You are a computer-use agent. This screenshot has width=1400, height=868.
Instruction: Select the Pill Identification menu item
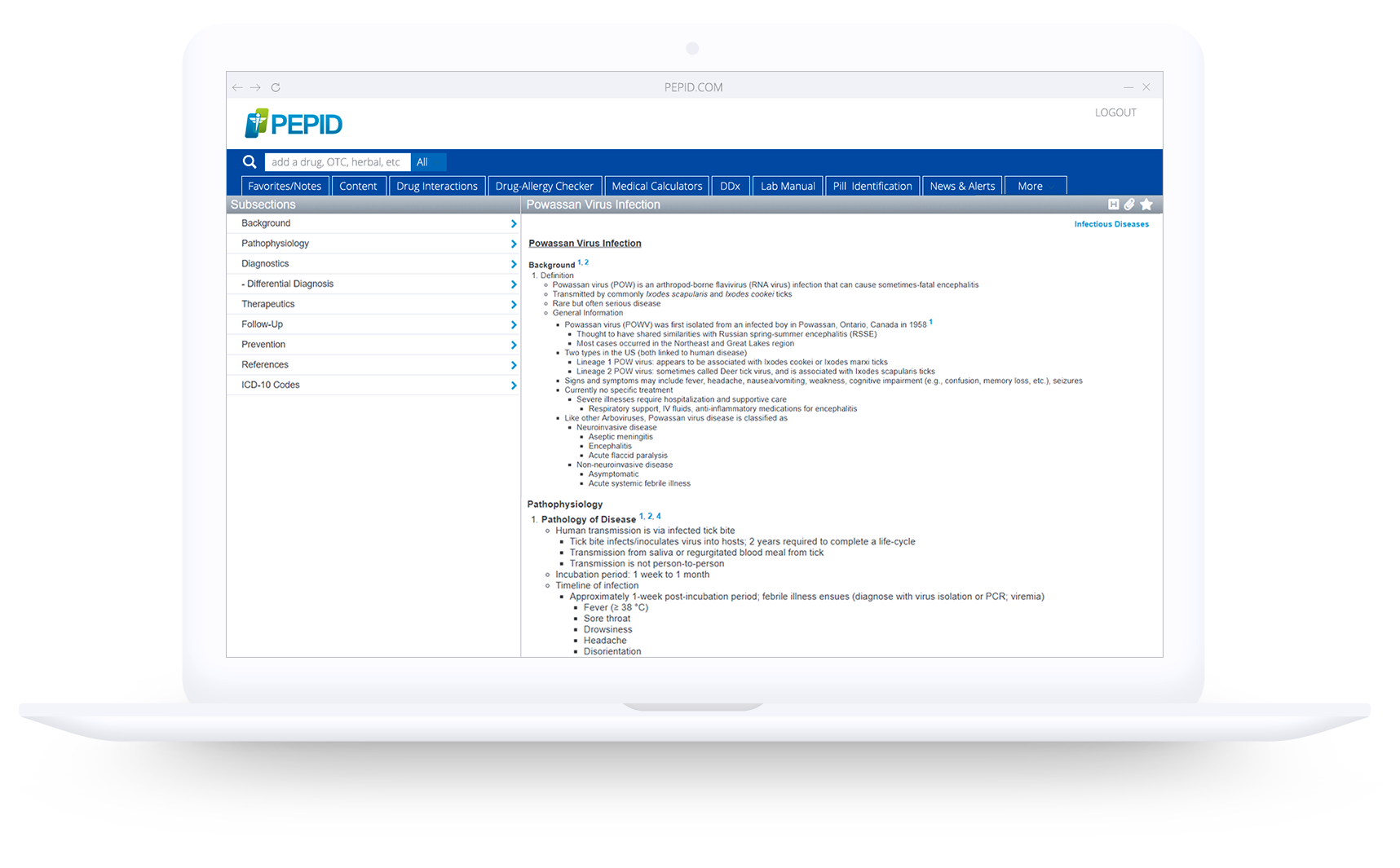(x=872, y=185)
